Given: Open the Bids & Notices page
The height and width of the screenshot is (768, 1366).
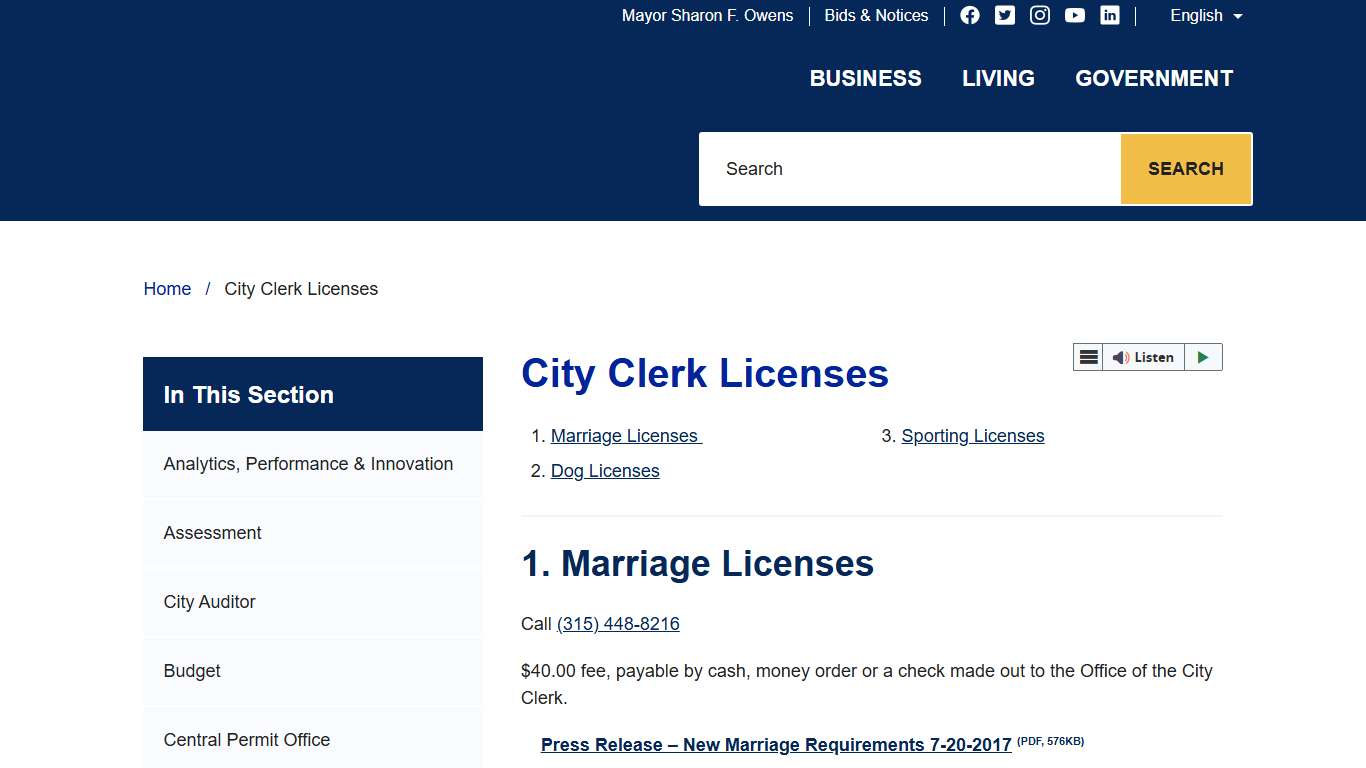Looking at the screenshot, I should [876, 15].
